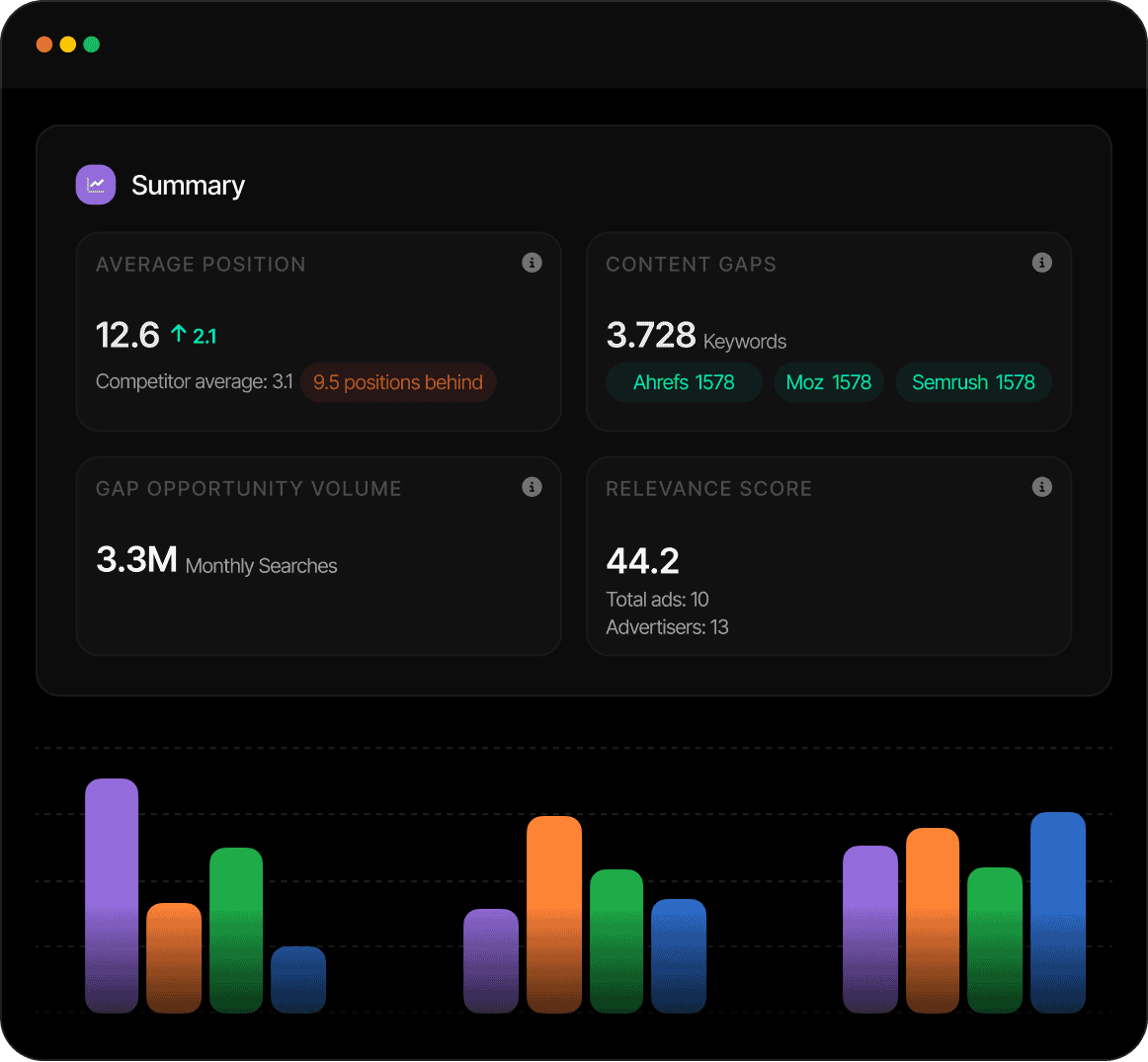Click the 44.2 relevance score value
The image size is (1148, 1062).
(642, 560)
